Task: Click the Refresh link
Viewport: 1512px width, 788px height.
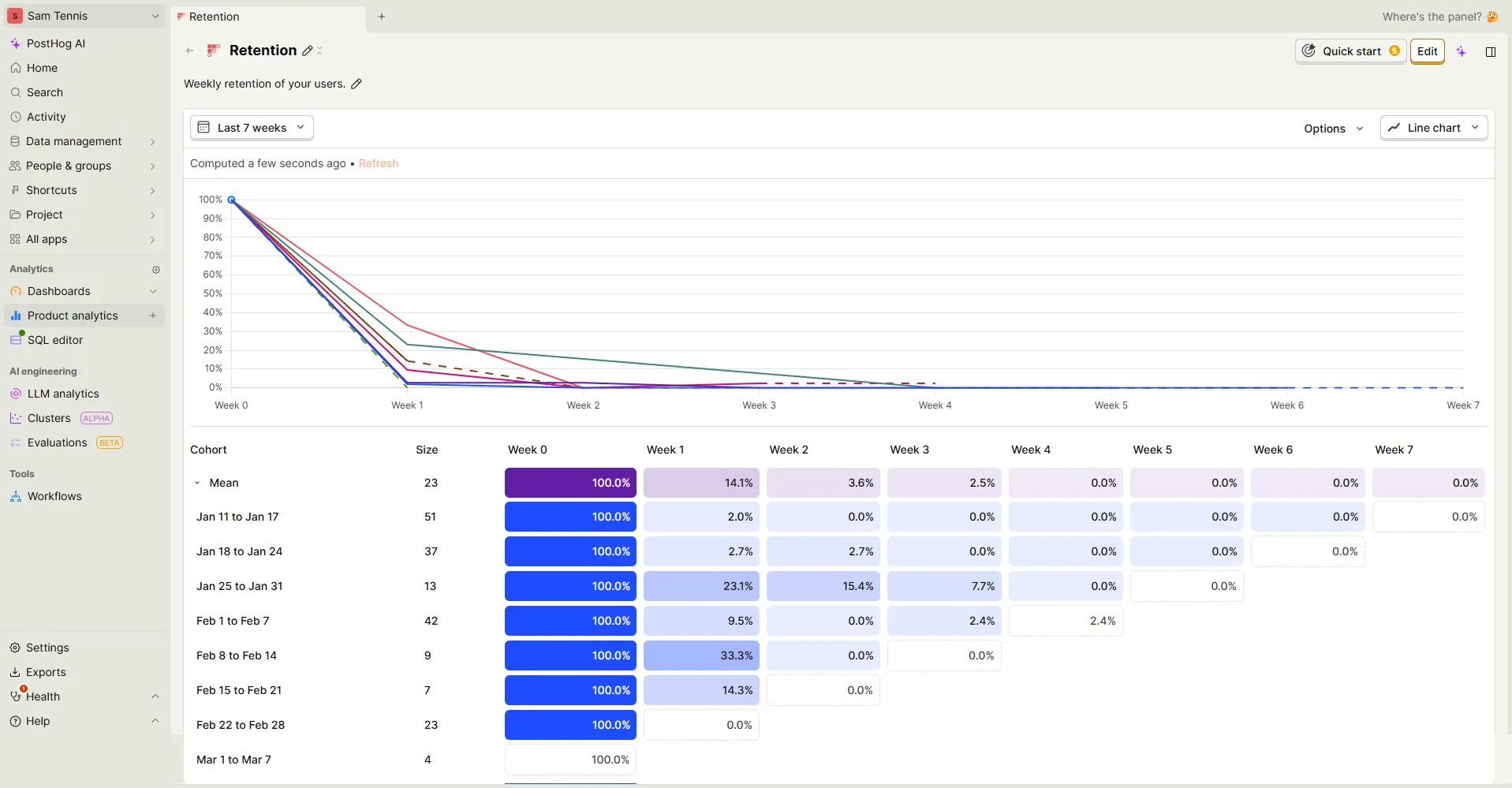Action: (379, 163)
